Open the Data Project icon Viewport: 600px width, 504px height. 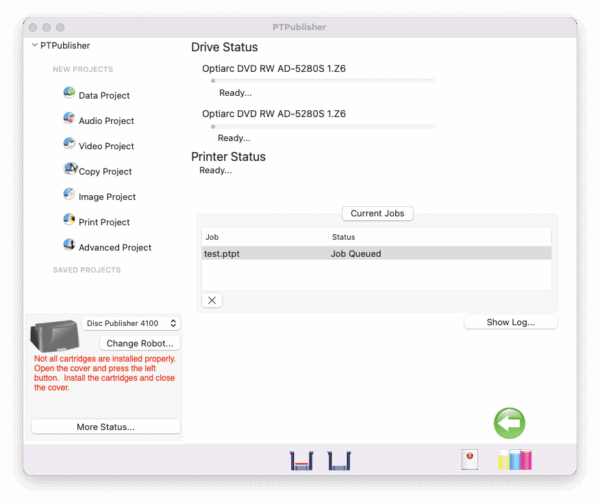tap(69, 93)
